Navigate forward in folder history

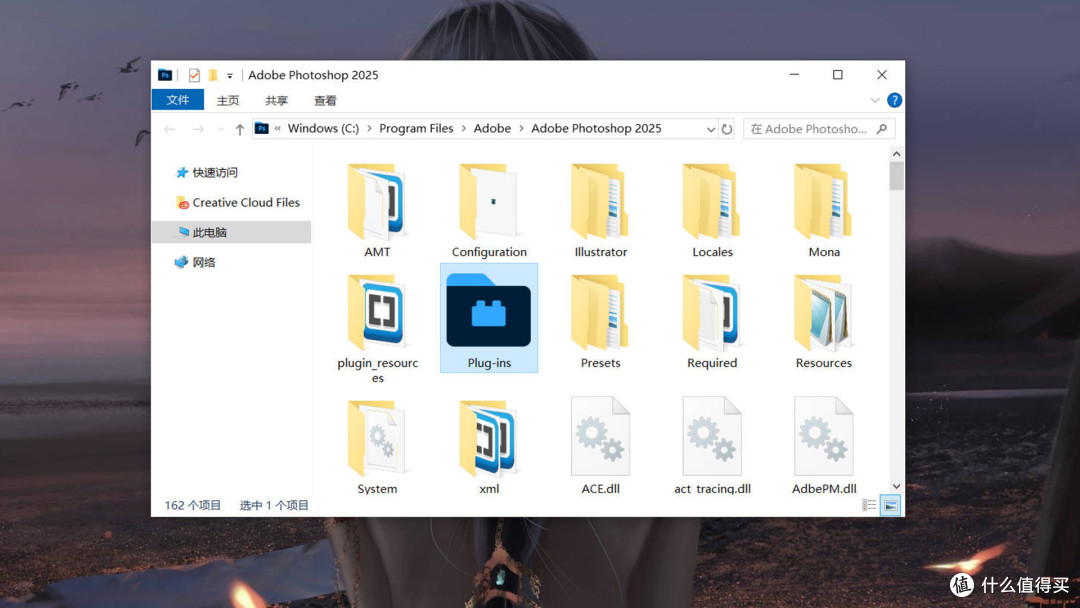(198, 129)
